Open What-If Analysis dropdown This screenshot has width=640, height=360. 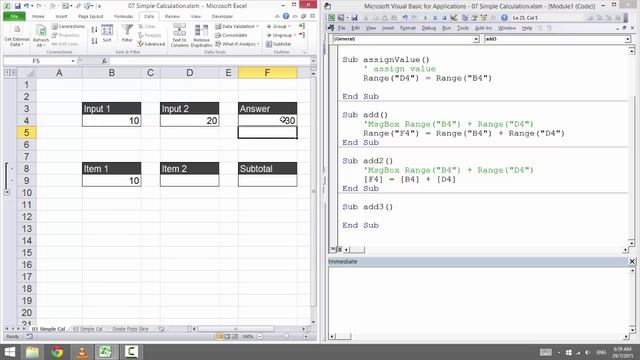(x=237, y=44)
